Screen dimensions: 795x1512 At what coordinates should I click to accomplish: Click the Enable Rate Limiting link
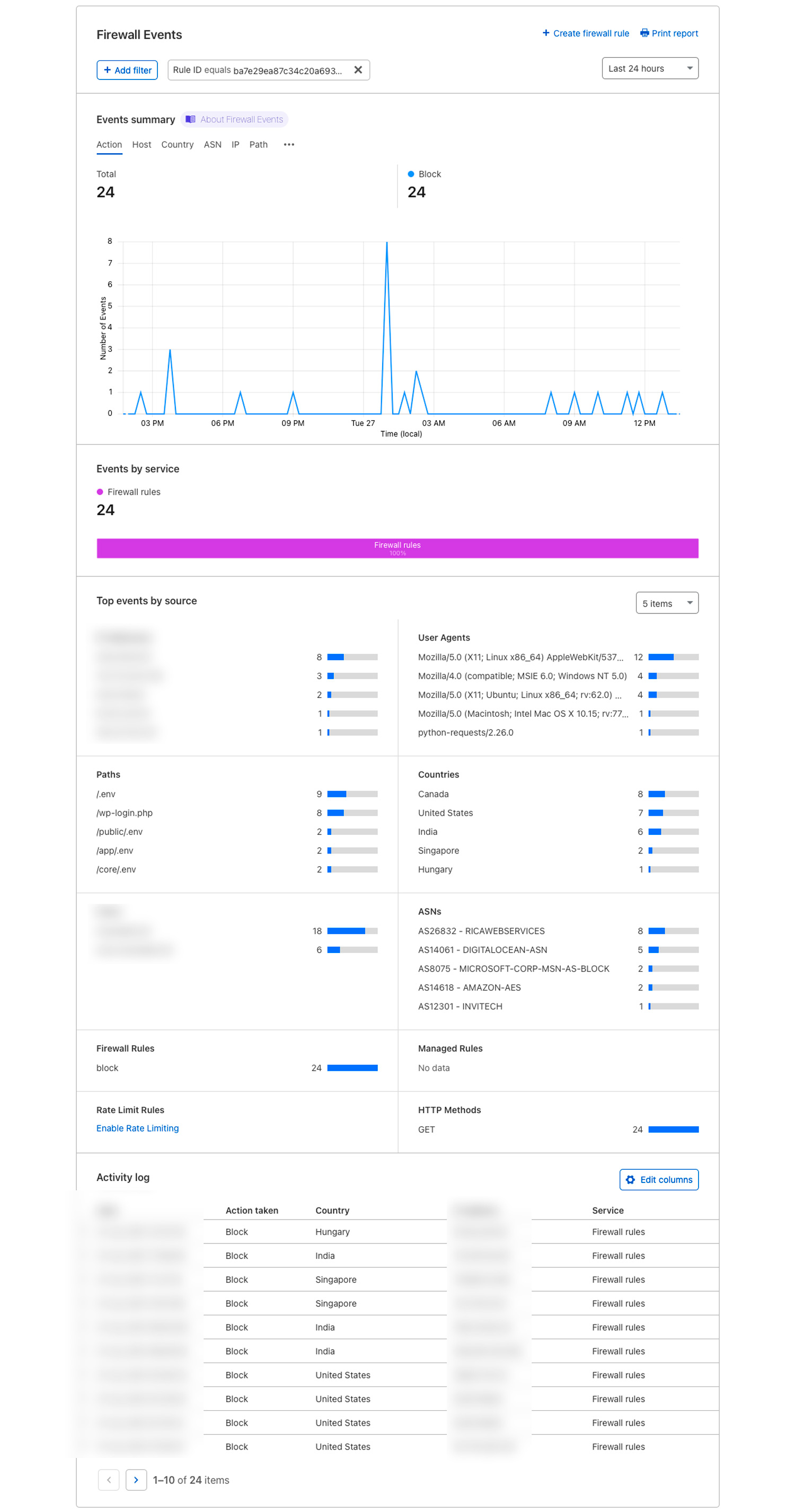coord(137,1127)
